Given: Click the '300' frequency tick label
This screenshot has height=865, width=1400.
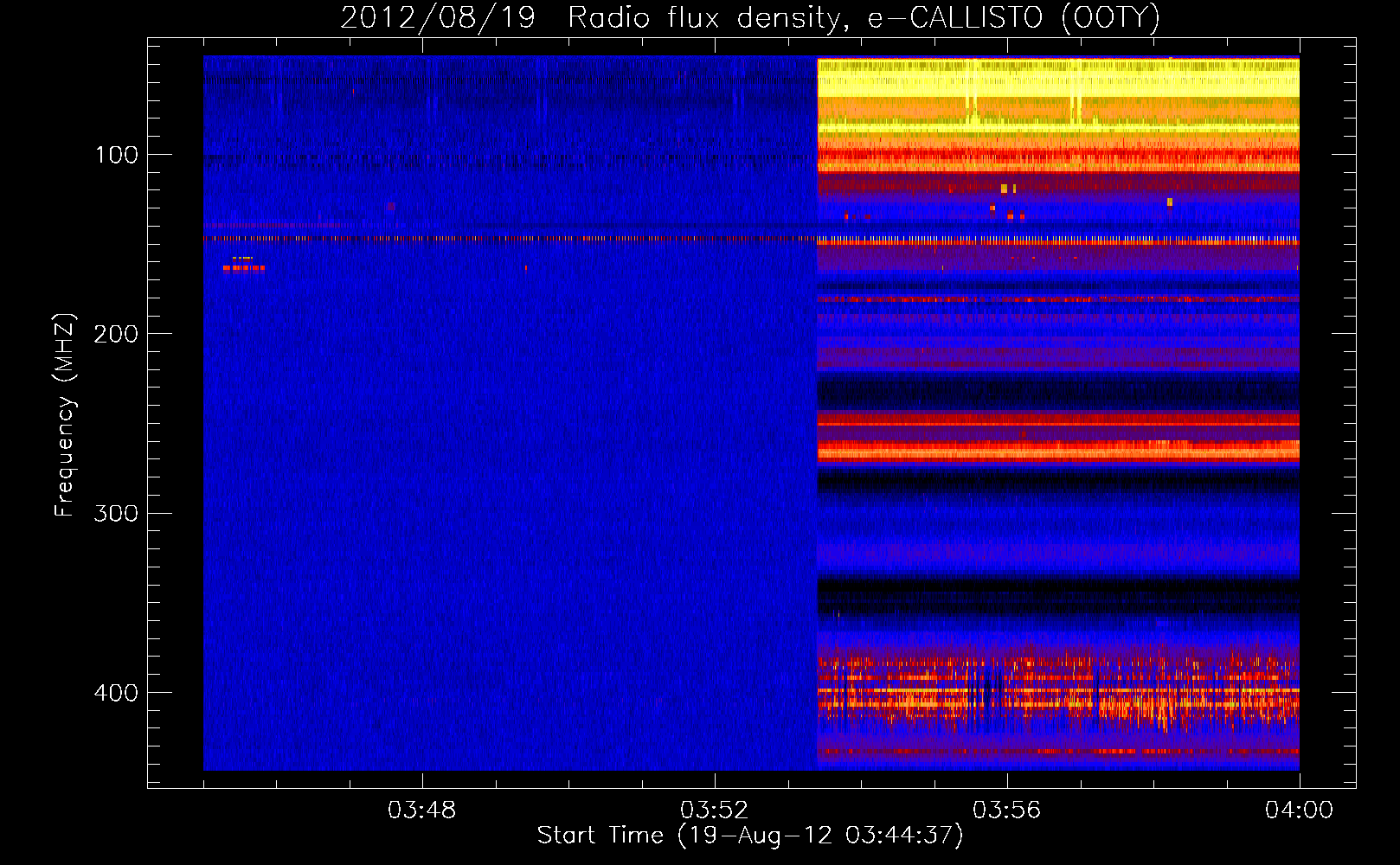Looking at the screenshot, I should click(x=116, y=513).
